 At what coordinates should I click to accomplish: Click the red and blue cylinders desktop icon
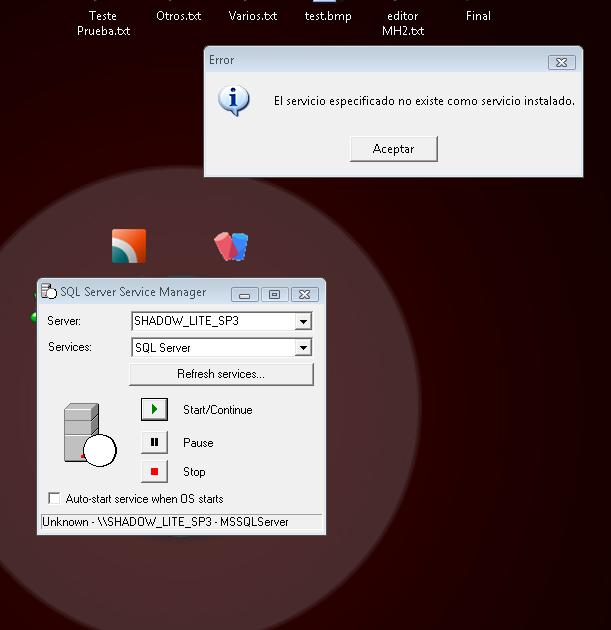[231, 246]
